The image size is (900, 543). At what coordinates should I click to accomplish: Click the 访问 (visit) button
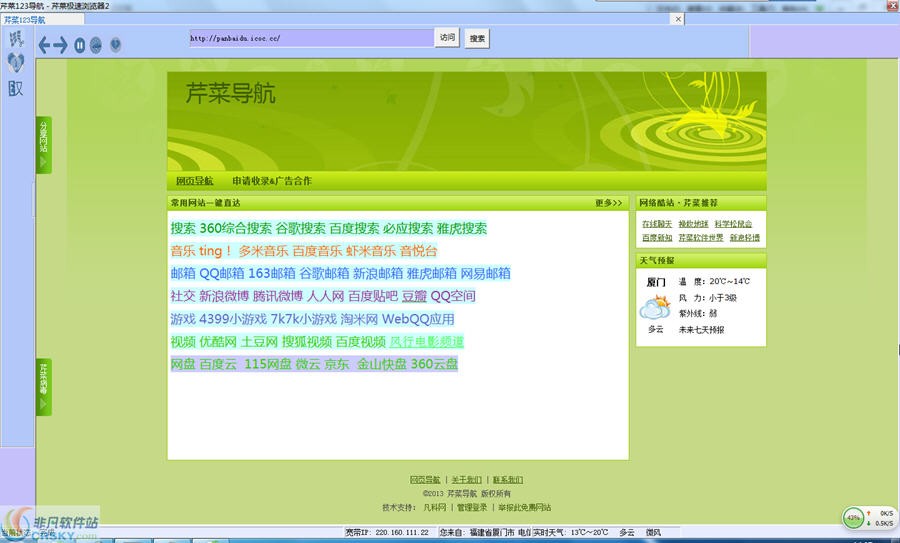click(x=447, y=37)
